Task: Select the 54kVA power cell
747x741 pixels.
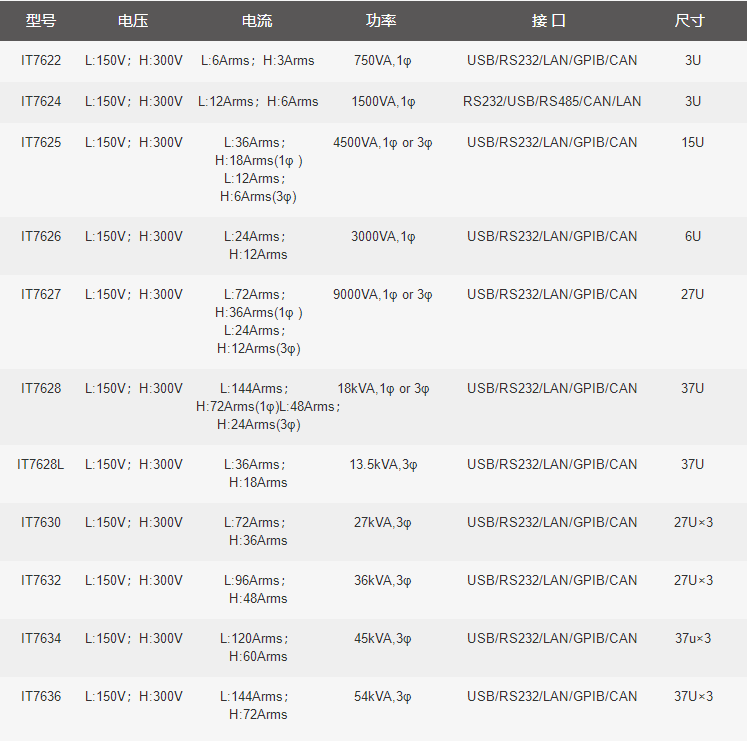Action: 383,697
